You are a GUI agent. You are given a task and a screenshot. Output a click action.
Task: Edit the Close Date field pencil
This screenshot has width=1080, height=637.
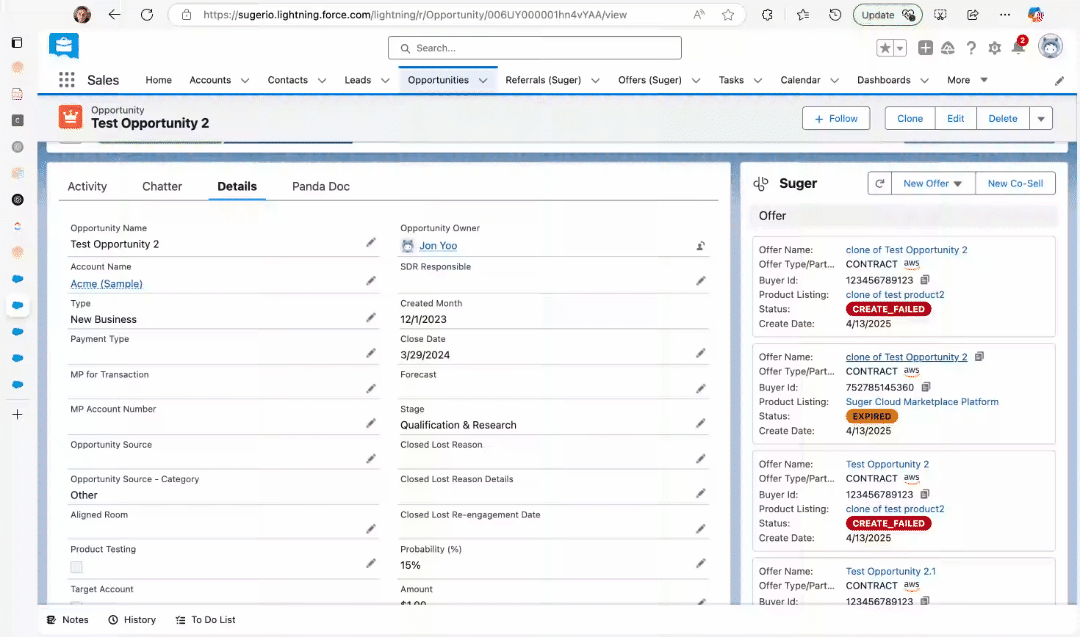point(700,353)
